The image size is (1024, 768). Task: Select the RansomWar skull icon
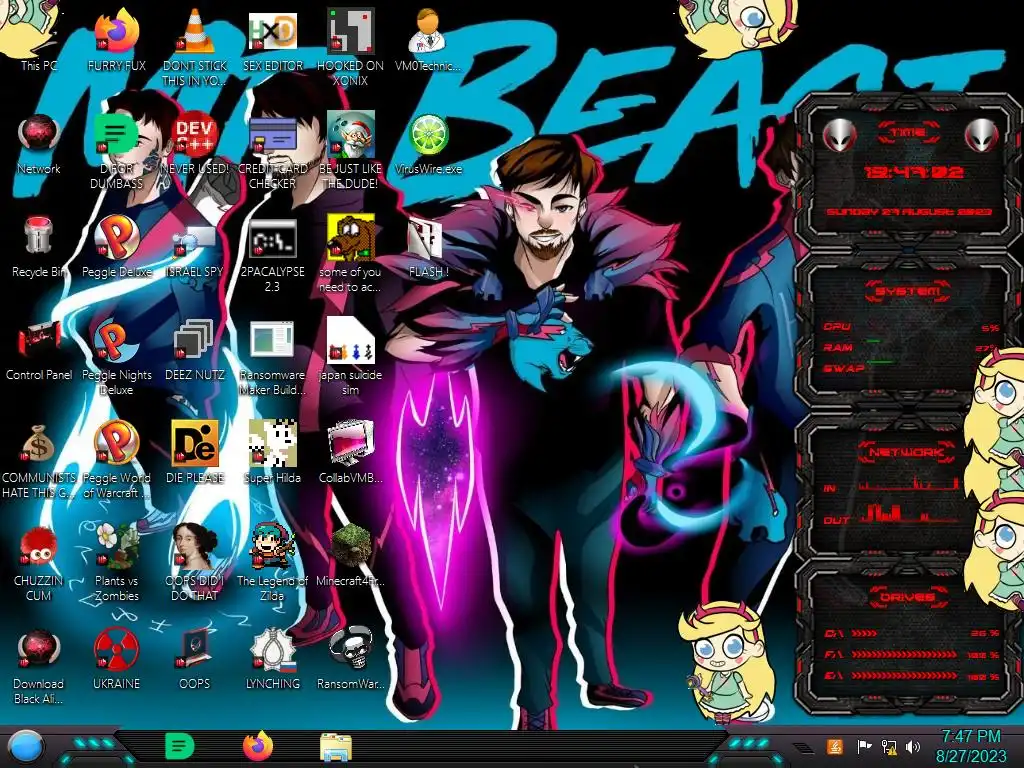coord(351,656)
